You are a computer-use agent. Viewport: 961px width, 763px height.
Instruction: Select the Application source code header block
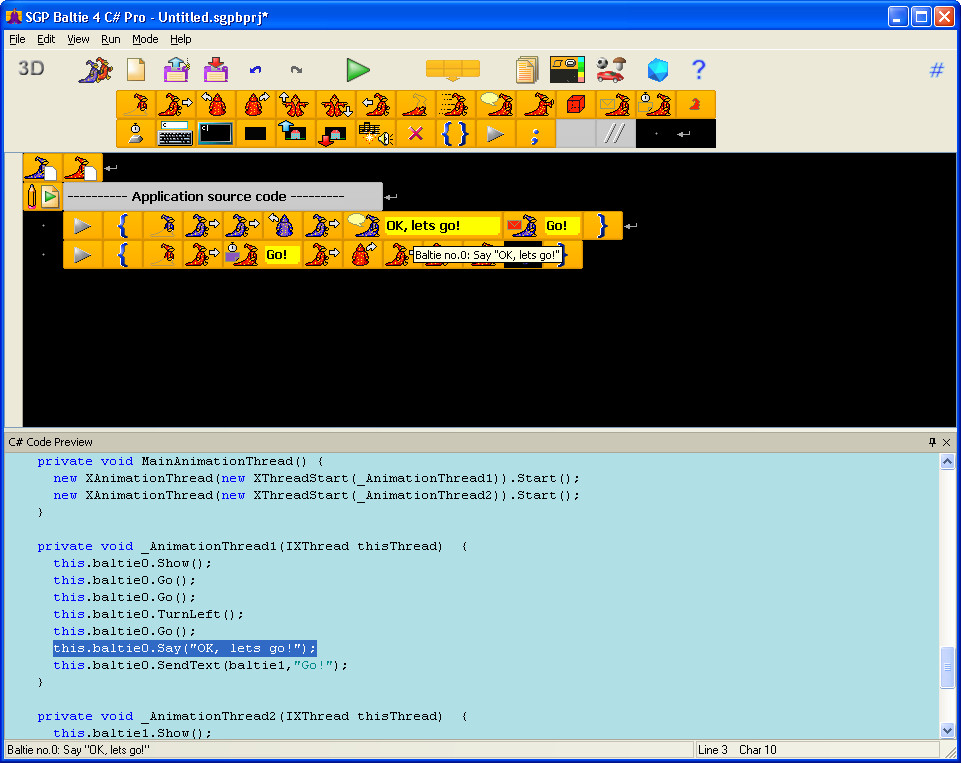tap(223, 197)
